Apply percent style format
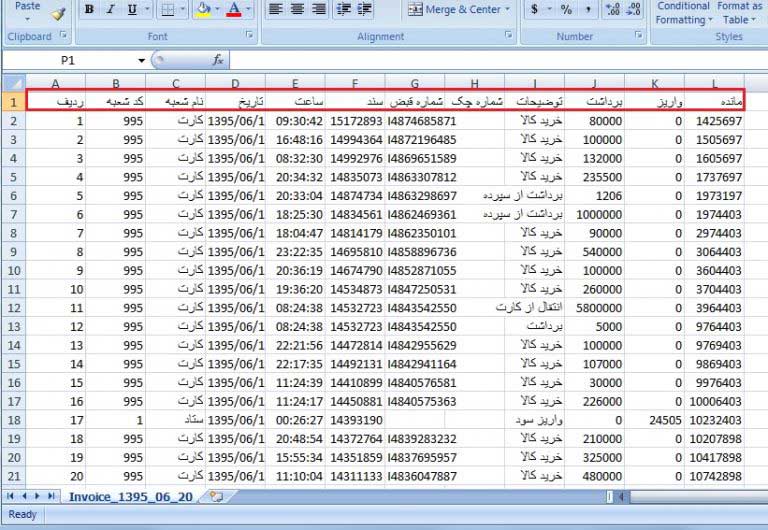Viewport: 768px width, 530px height. tap(566, 10)
